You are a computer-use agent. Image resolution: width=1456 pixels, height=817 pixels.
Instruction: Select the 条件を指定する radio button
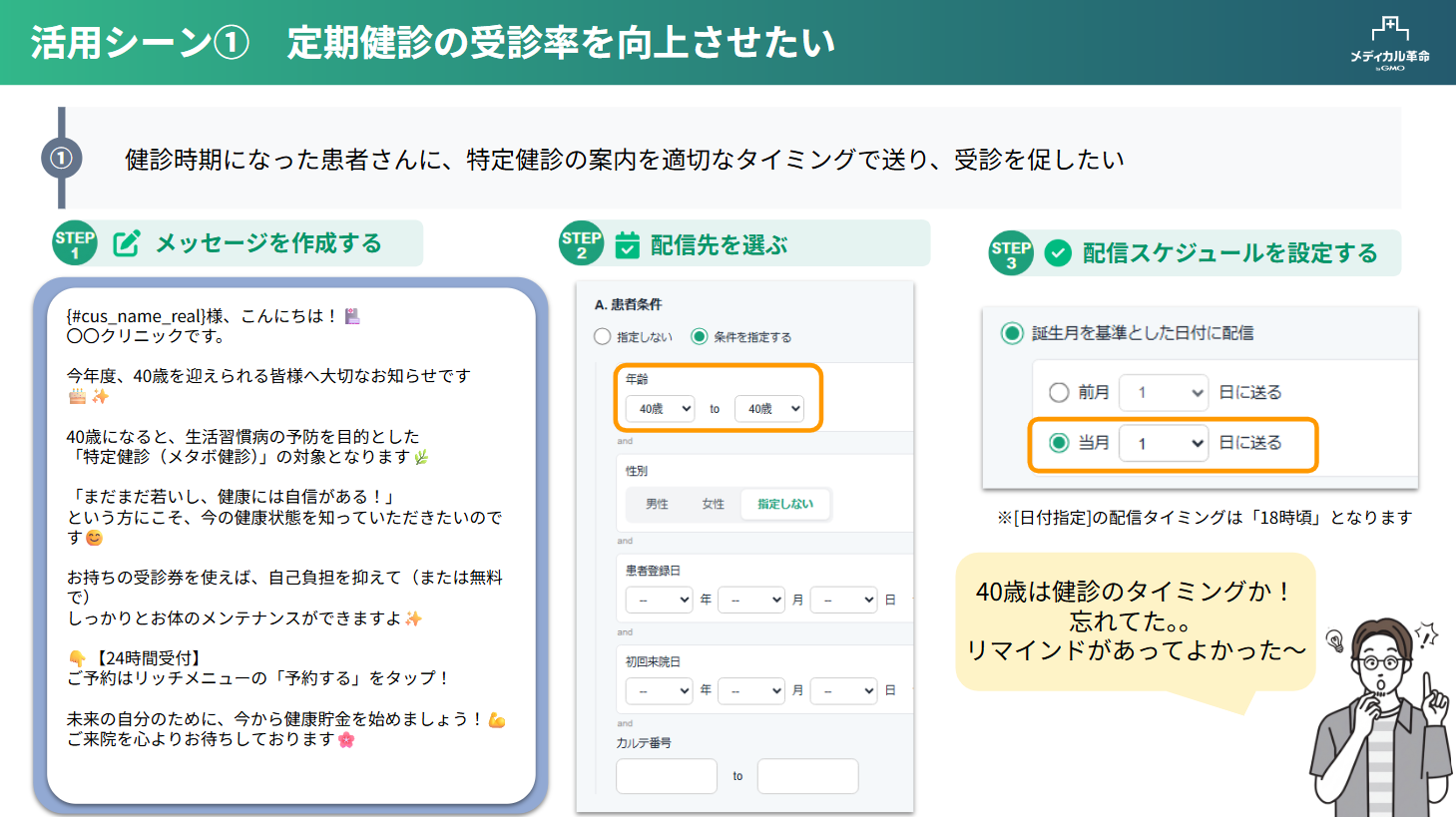[x=700, y=337]
